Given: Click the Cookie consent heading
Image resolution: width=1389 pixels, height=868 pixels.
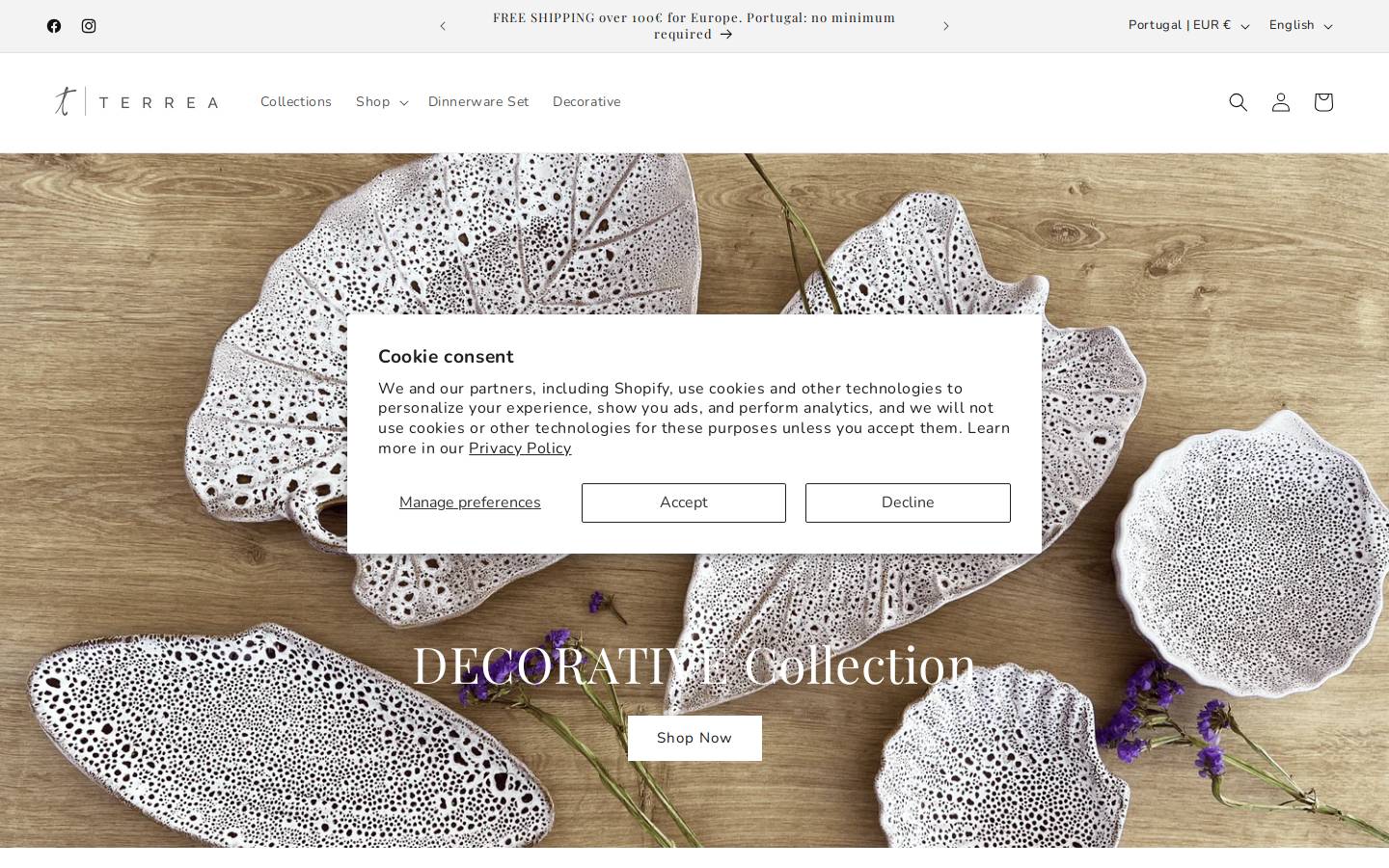Looking at the screenshot, I should [446, 357].
